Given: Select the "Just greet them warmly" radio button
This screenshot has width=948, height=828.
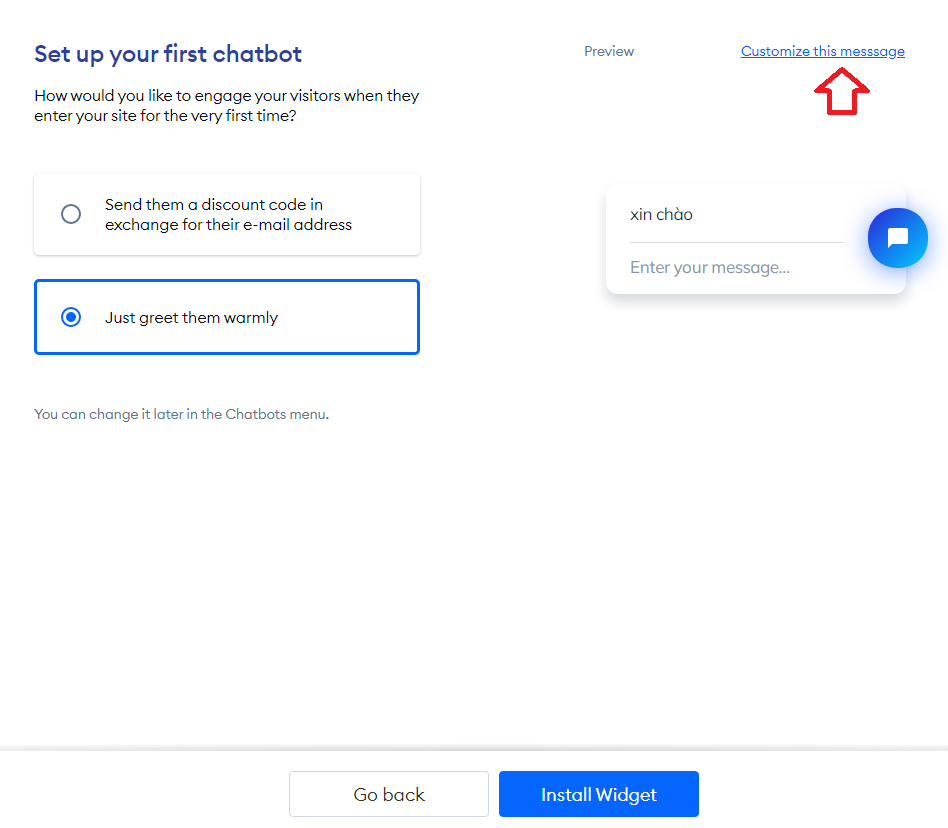Looking at the screenshot, I should coord(71,317).
